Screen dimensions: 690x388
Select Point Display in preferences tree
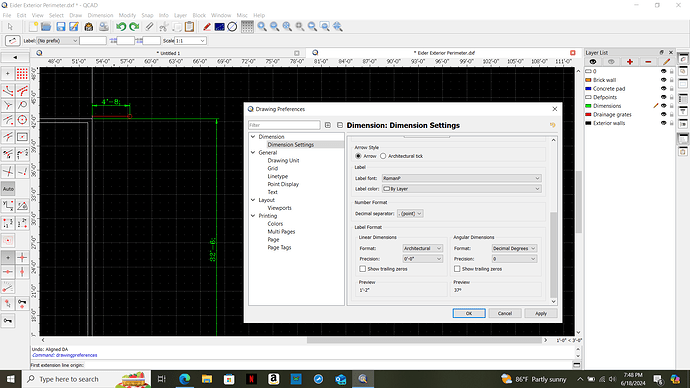pyautogui.click(x=283, y=184)
